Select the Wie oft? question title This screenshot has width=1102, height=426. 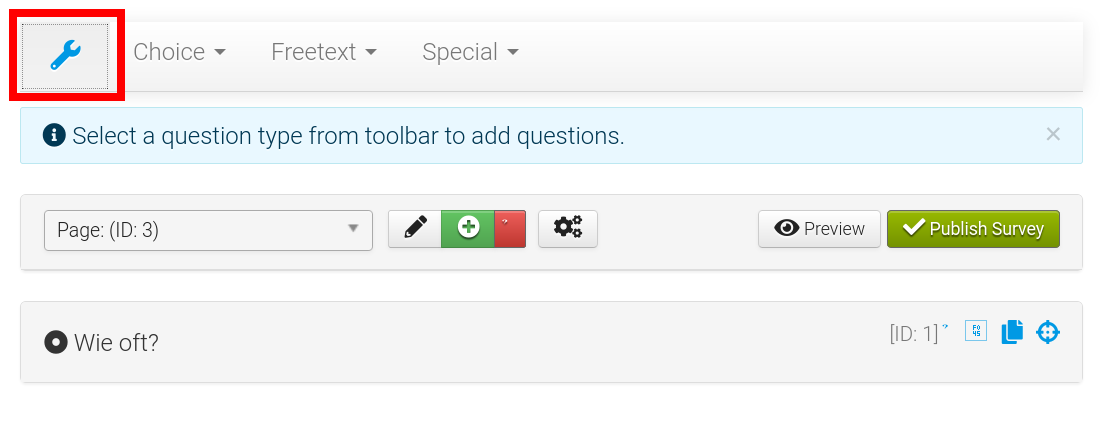116,343
